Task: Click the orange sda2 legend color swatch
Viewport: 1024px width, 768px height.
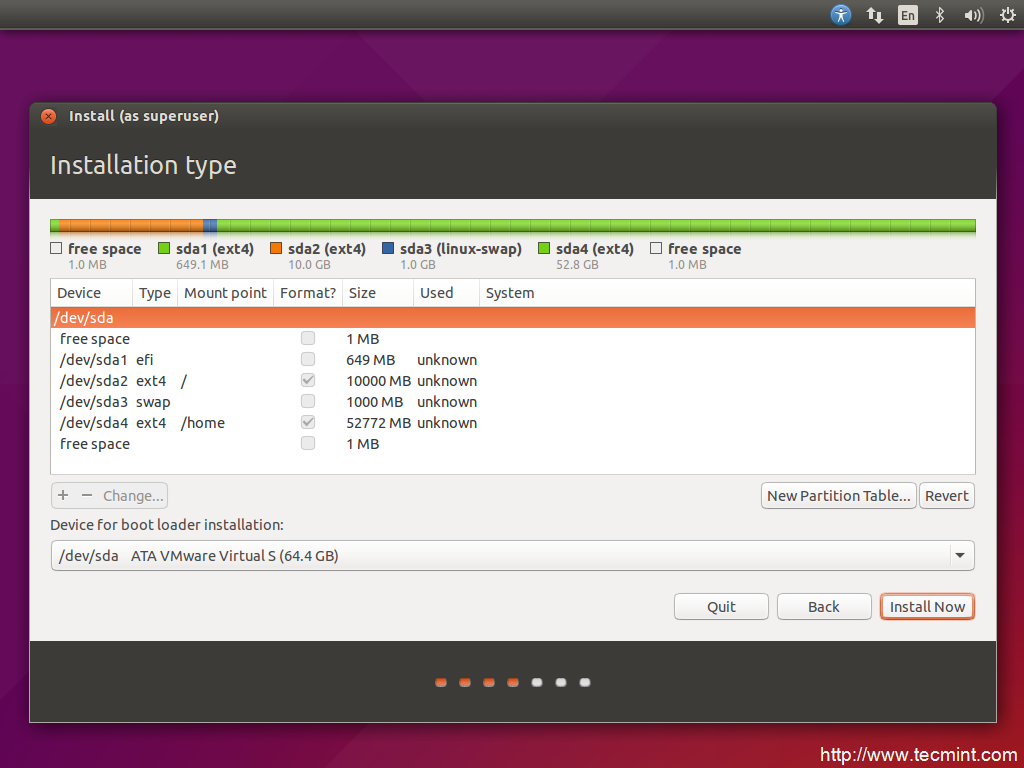Action: click(x=276, y=249)
